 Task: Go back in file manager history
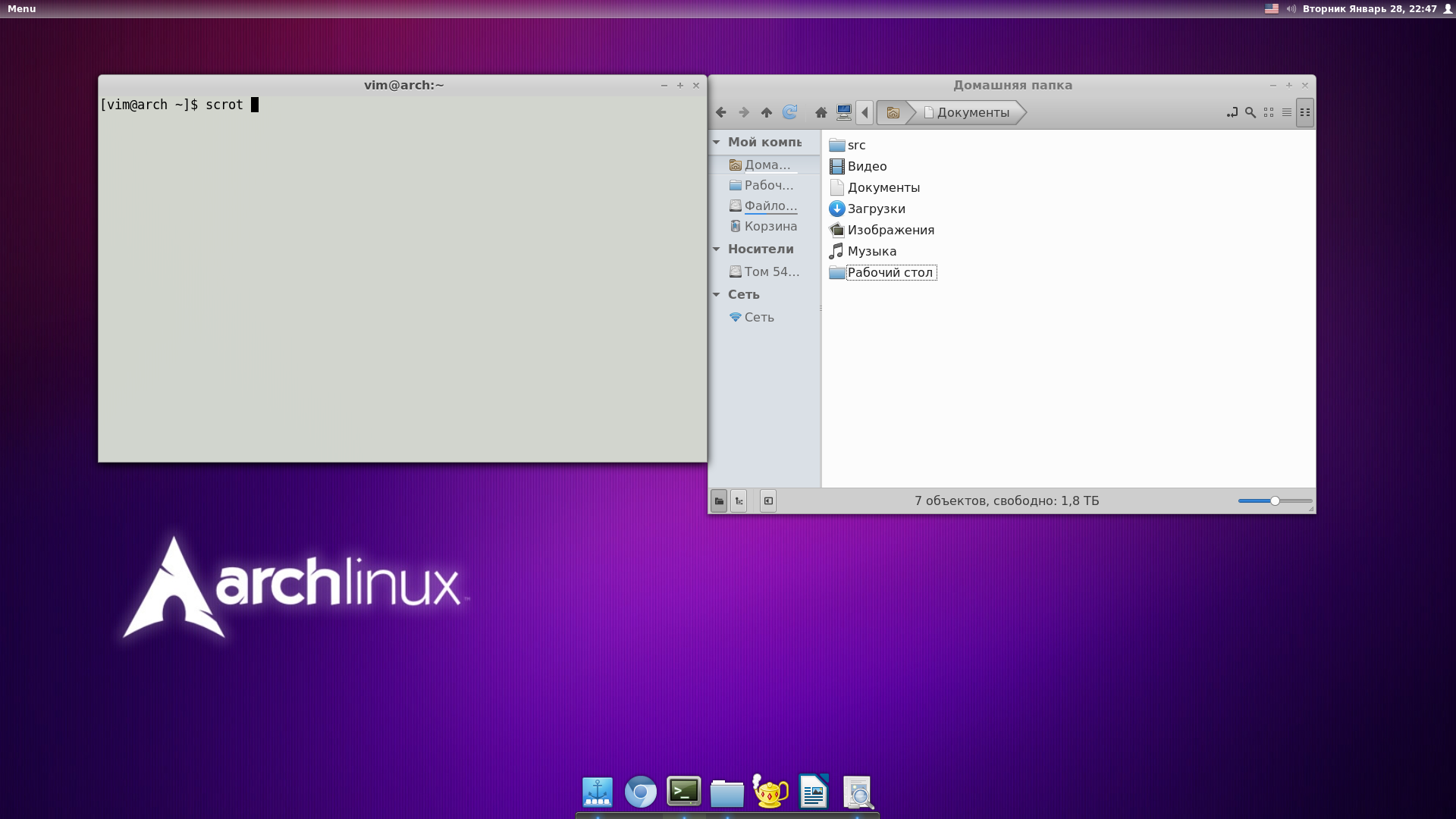coord(721,112)
